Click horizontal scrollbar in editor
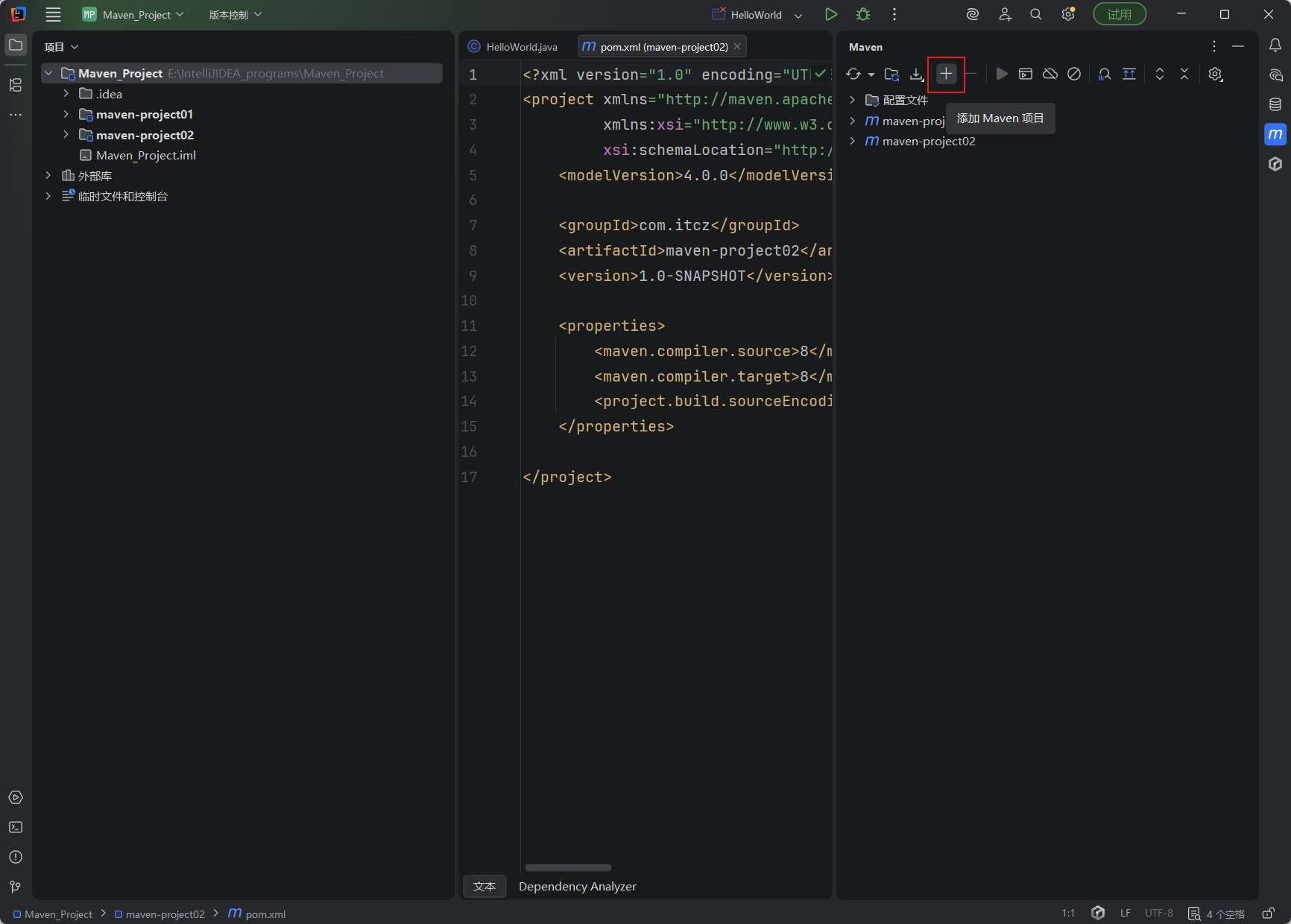 [568, 867]
